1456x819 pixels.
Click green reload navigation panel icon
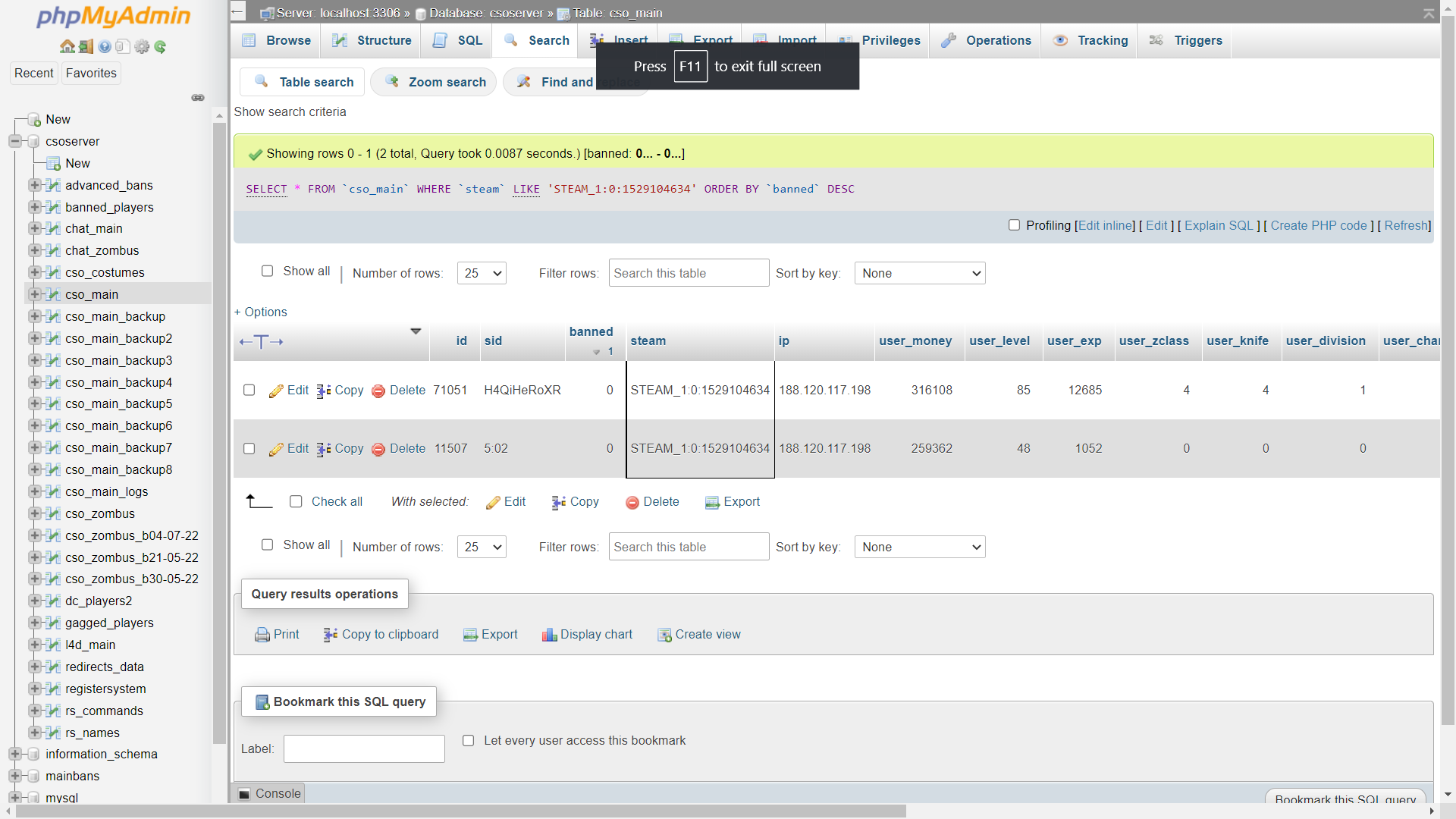(x=160, y=47)
